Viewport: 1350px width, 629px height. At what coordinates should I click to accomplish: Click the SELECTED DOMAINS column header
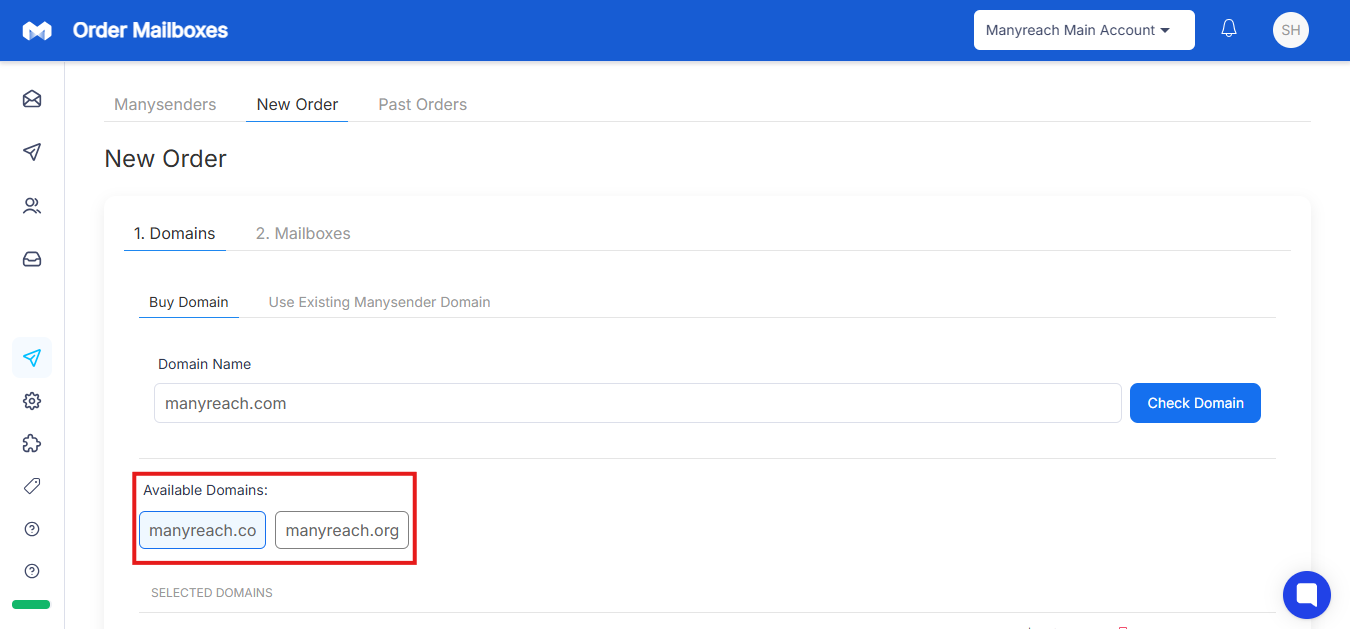[x=212, y=593]
